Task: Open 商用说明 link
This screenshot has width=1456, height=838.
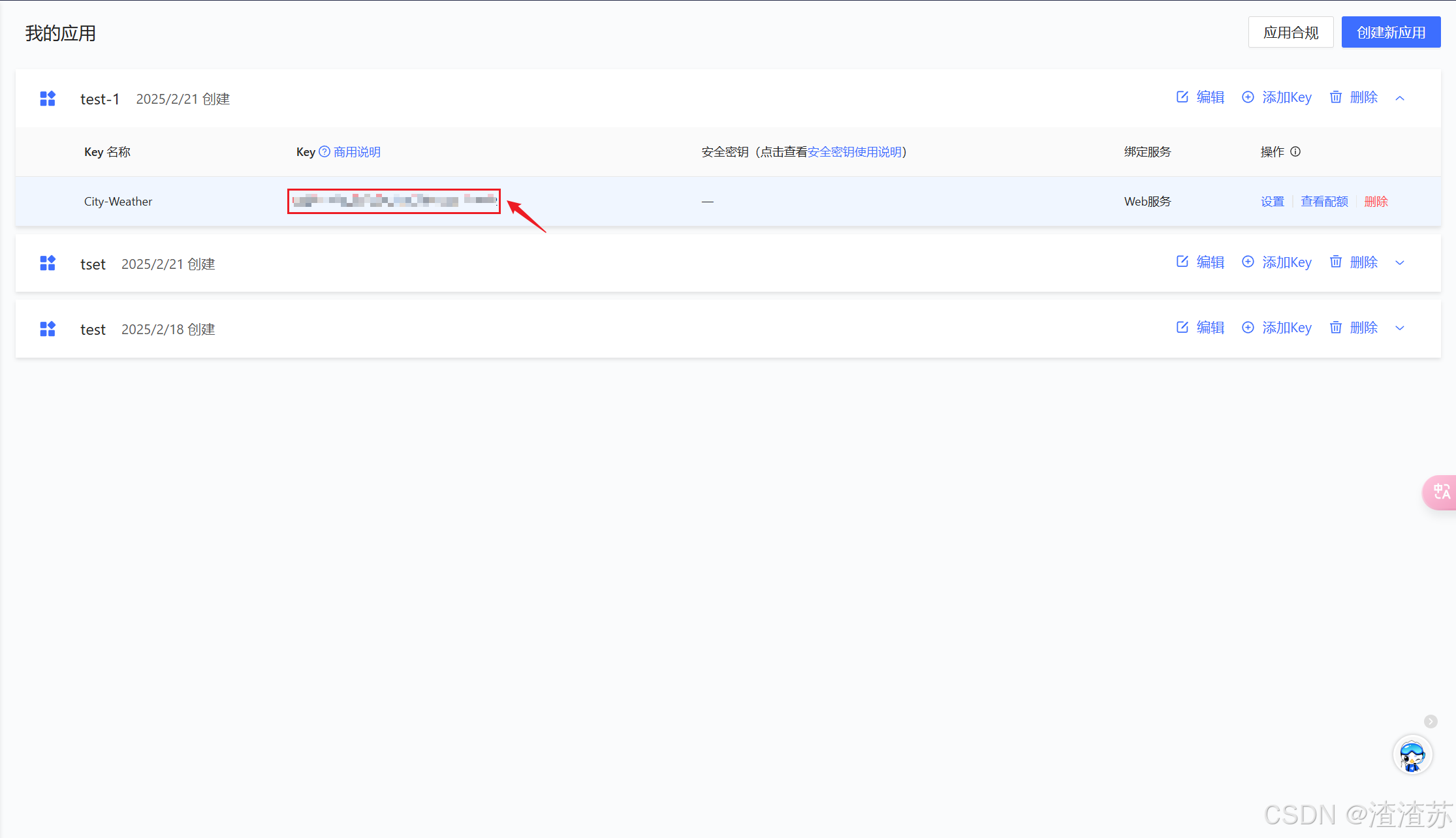Action: (x=357, y=152)
